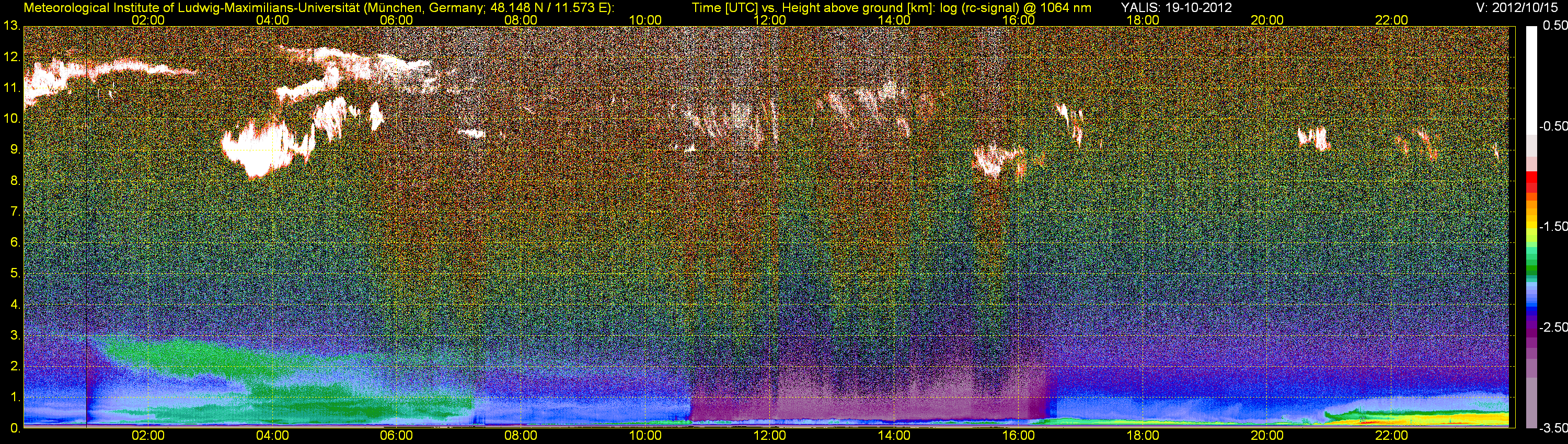Screen dimensions: 1568x444
Task: Pick the green segment of the colorbar
Action: pos(1531,267)
